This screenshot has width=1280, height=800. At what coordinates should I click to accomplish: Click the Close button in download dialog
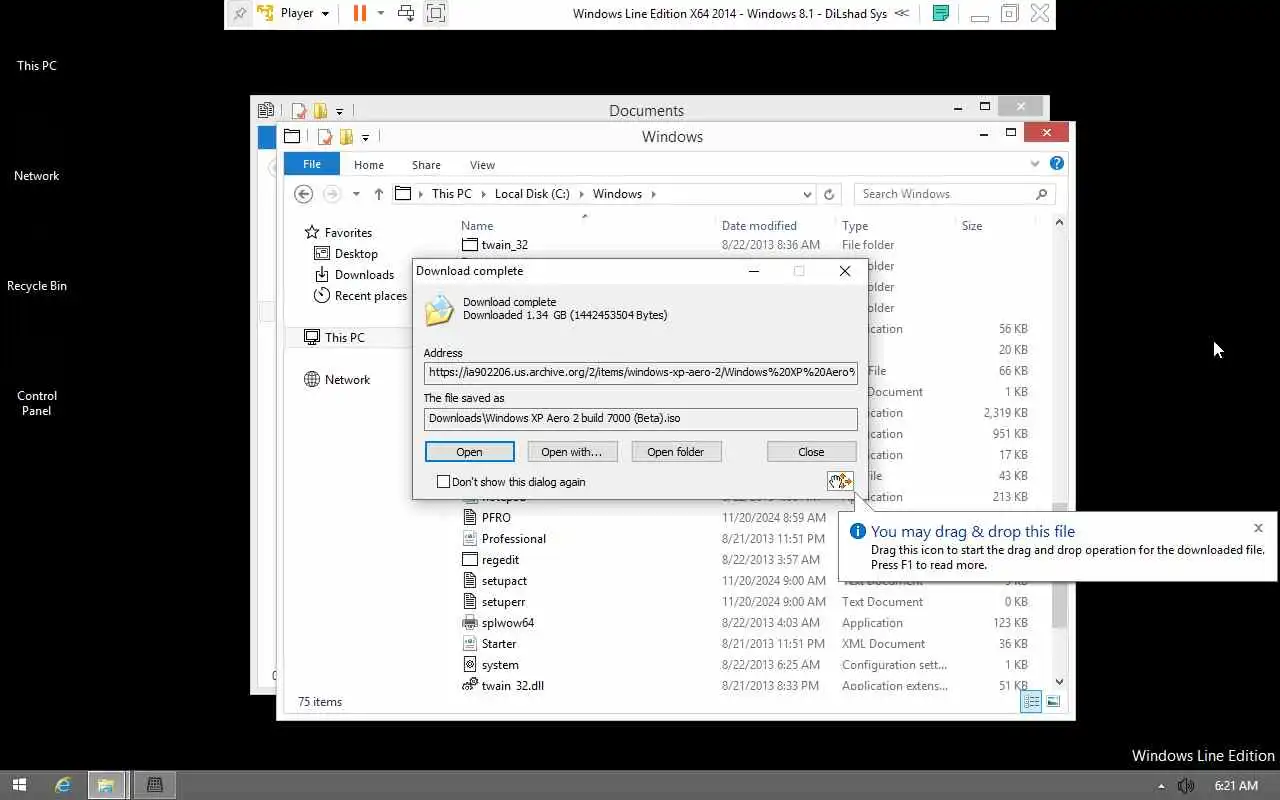[x=811, y=452]
